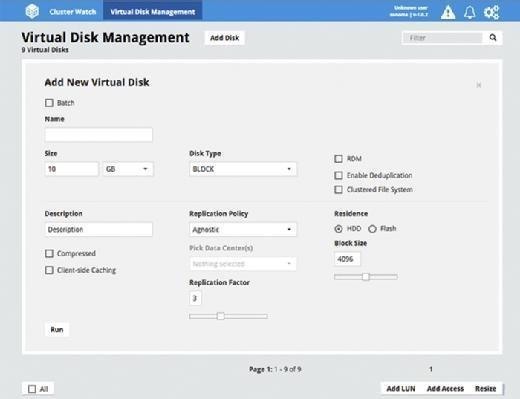Enable the Batch checkbox
520x399 pixels.
(x=49, y=103)
